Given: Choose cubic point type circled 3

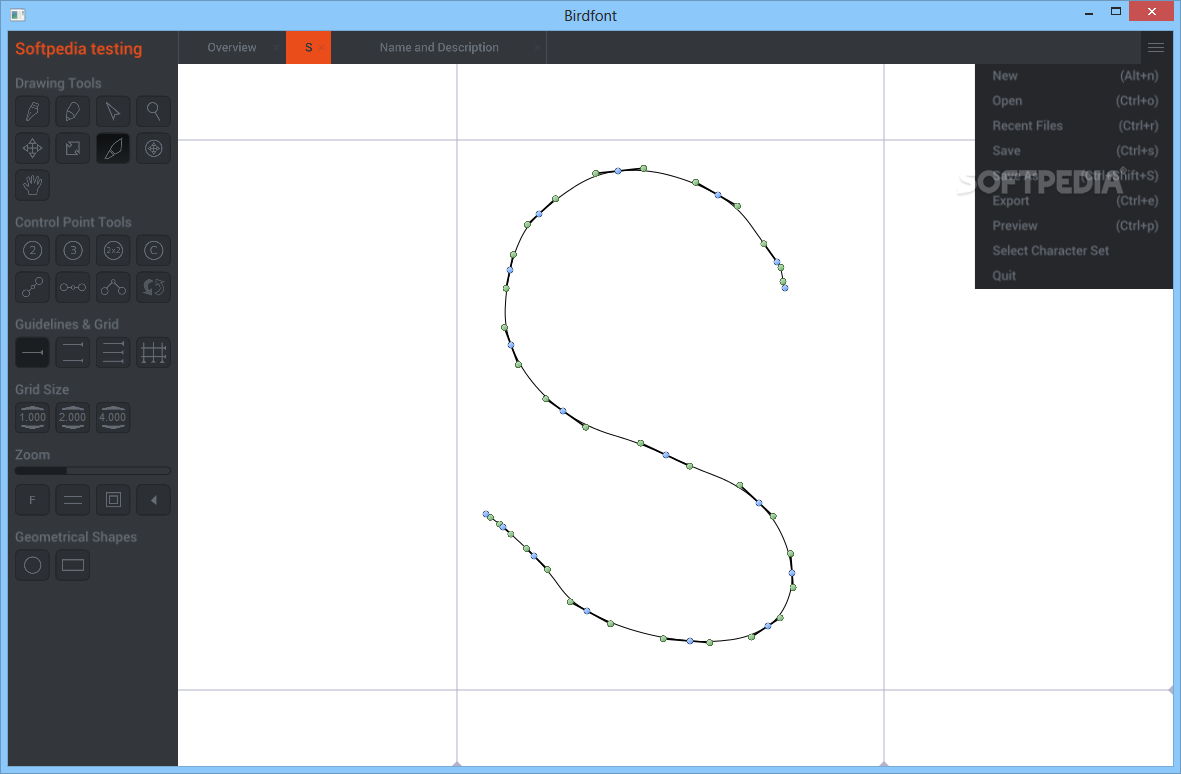Looking at the screenshot, I should click(x=73, y=251).
